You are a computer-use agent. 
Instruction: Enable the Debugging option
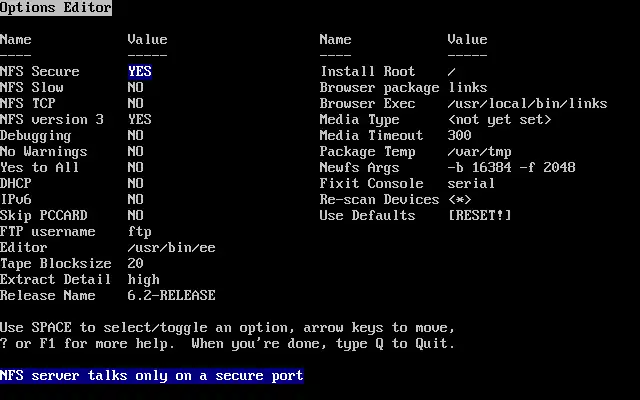tap(136, 136)
